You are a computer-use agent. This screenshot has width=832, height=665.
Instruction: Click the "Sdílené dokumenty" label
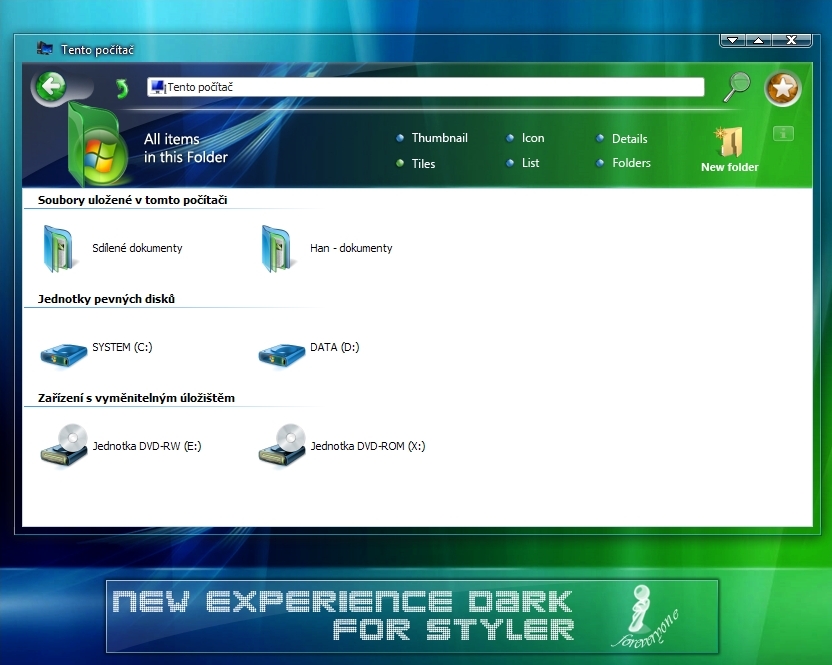(137, 248)
